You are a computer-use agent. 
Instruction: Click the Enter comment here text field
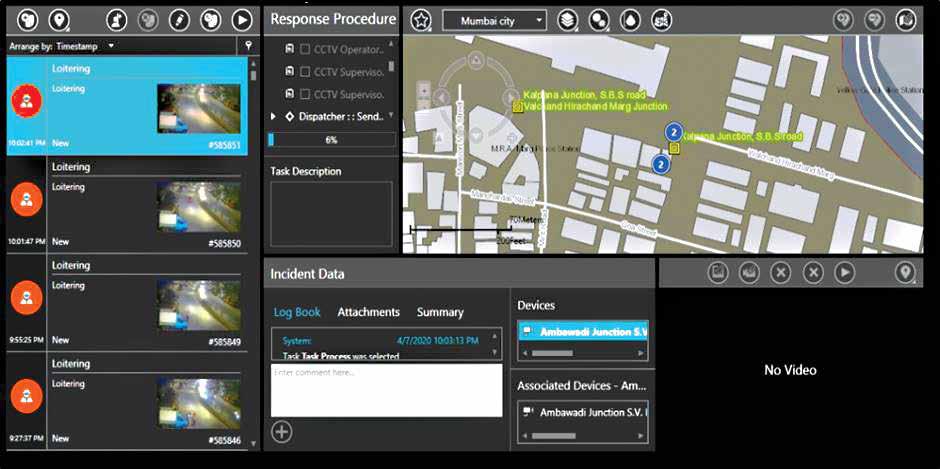click(386, 390)
